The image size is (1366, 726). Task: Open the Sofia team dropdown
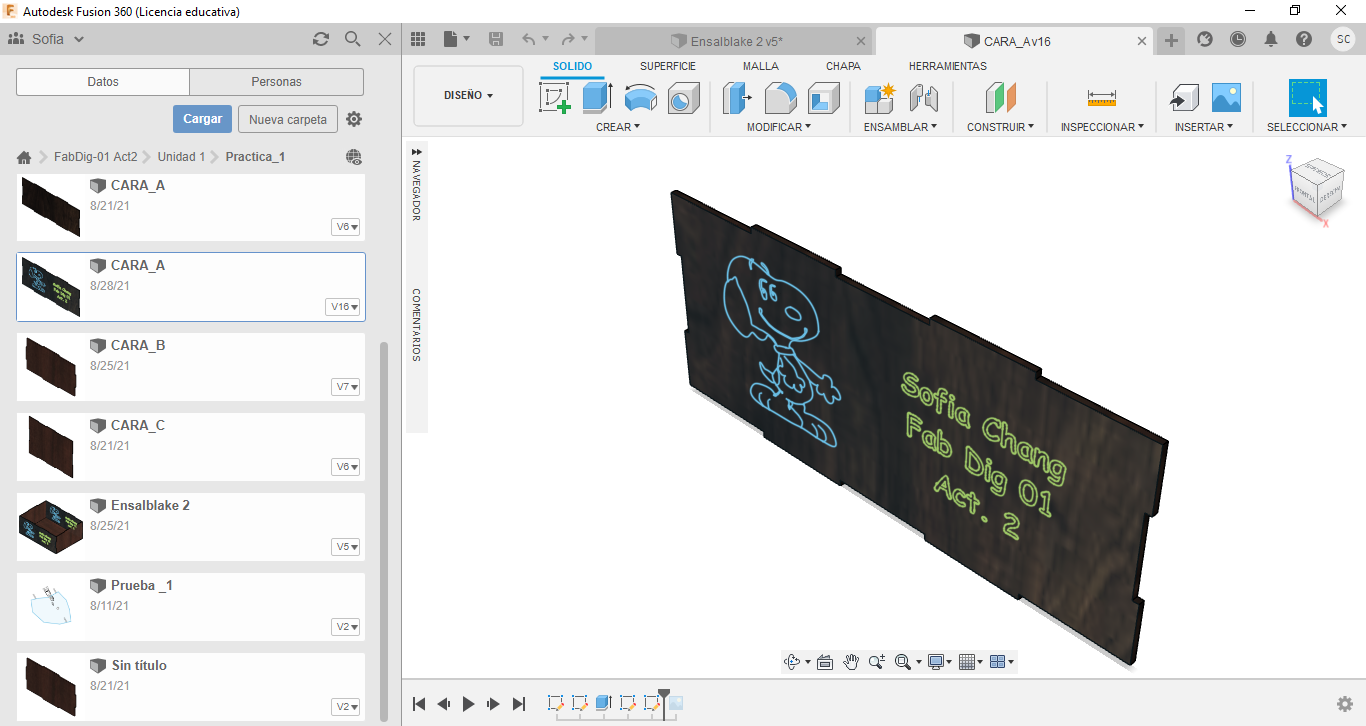click(47, 39)
